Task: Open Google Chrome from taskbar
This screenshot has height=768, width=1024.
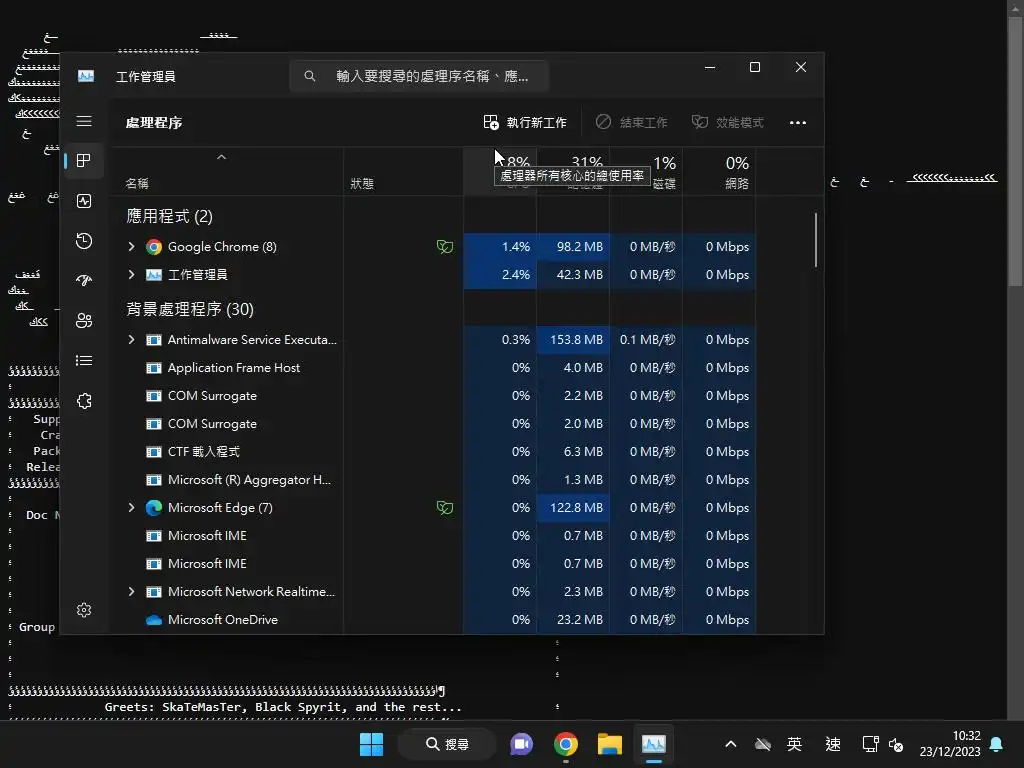Action: (x=566, y=744)
